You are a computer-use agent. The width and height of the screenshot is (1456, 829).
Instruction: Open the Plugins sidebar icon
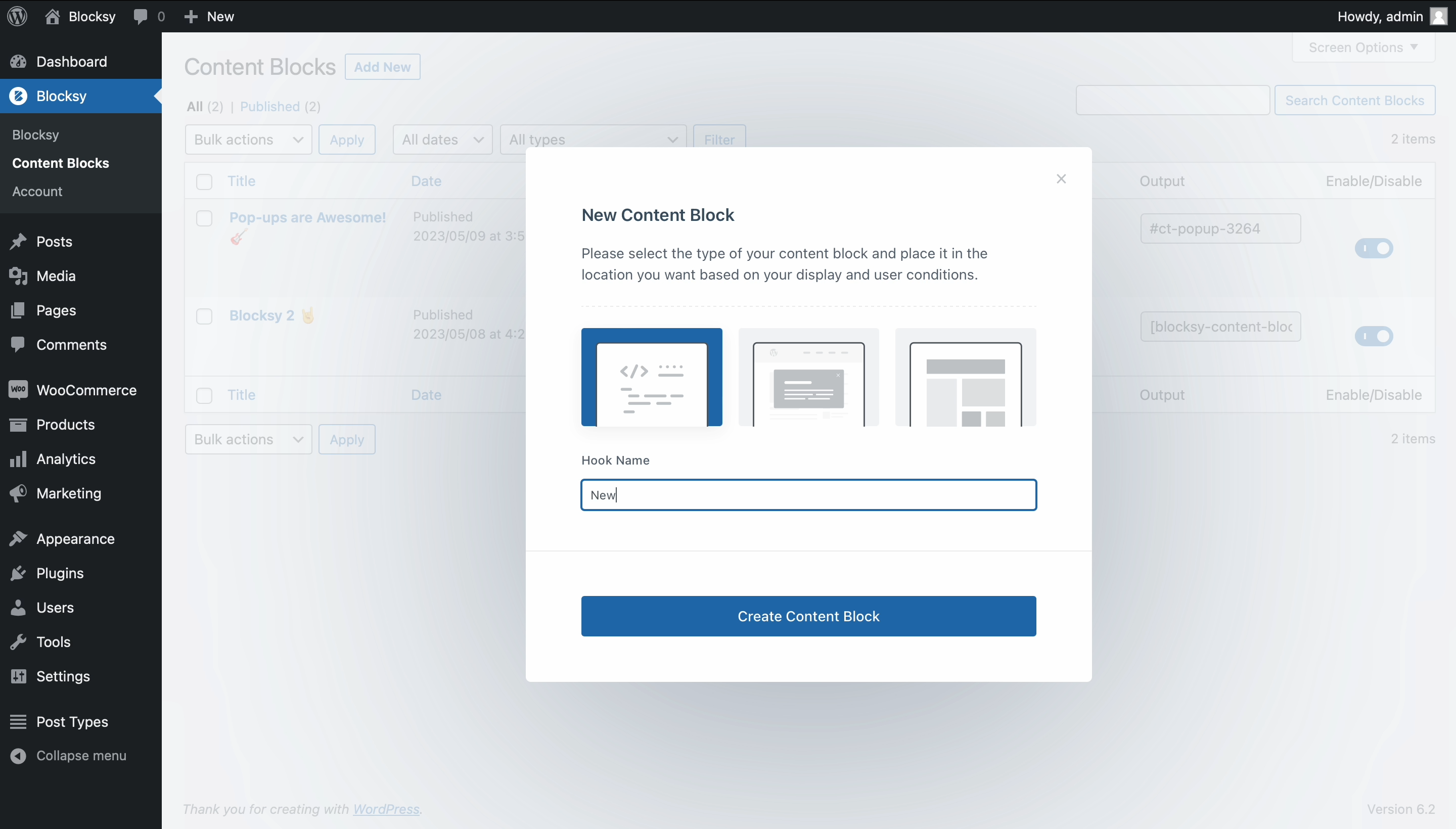[18, 573]
